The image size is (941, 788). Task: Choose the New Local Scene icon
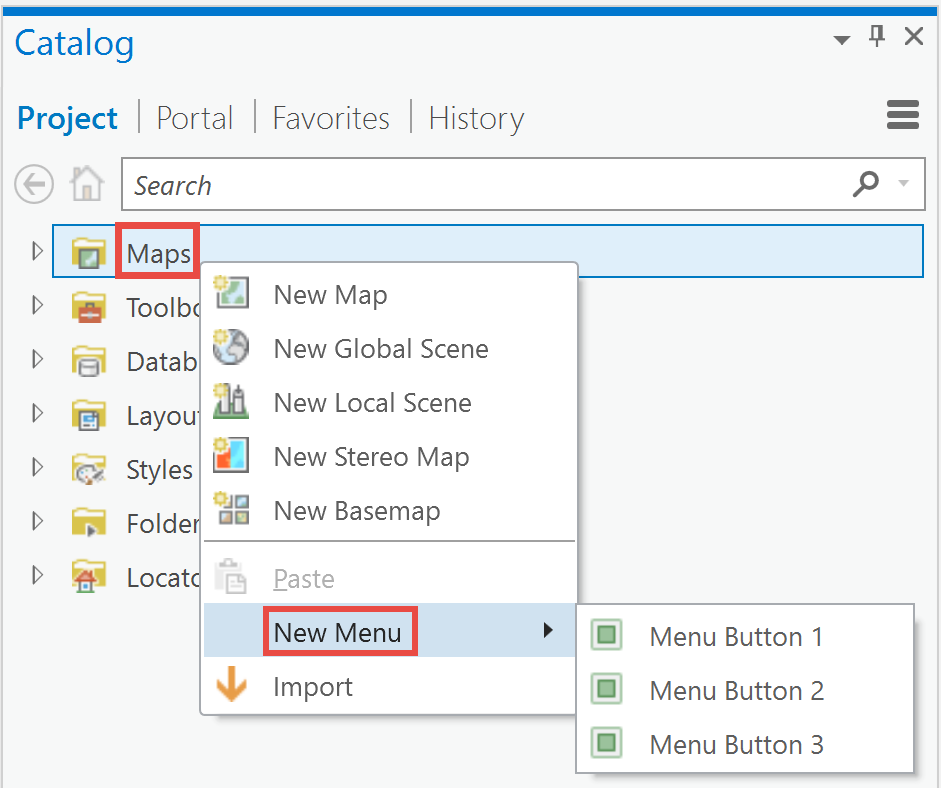pyautogui.click(x=232, y=402)
